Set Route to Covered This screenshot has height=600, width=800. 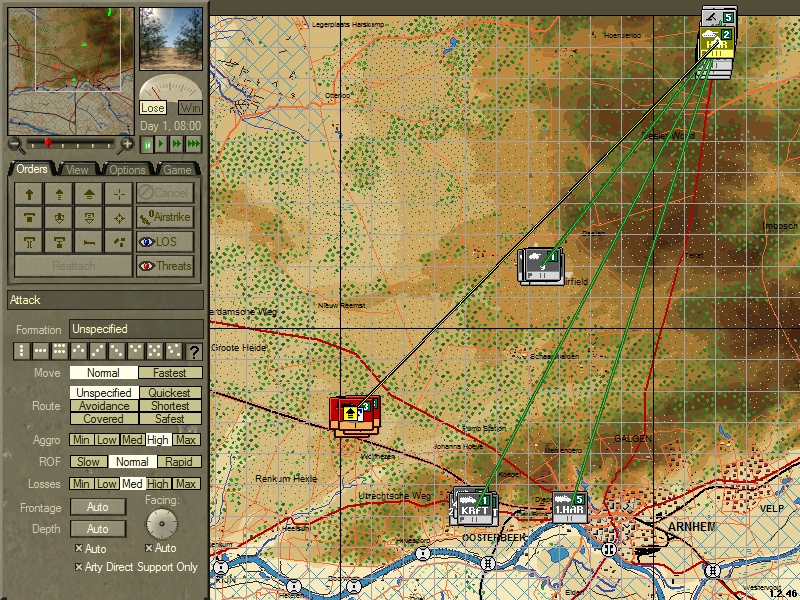(x=104, y=419)
